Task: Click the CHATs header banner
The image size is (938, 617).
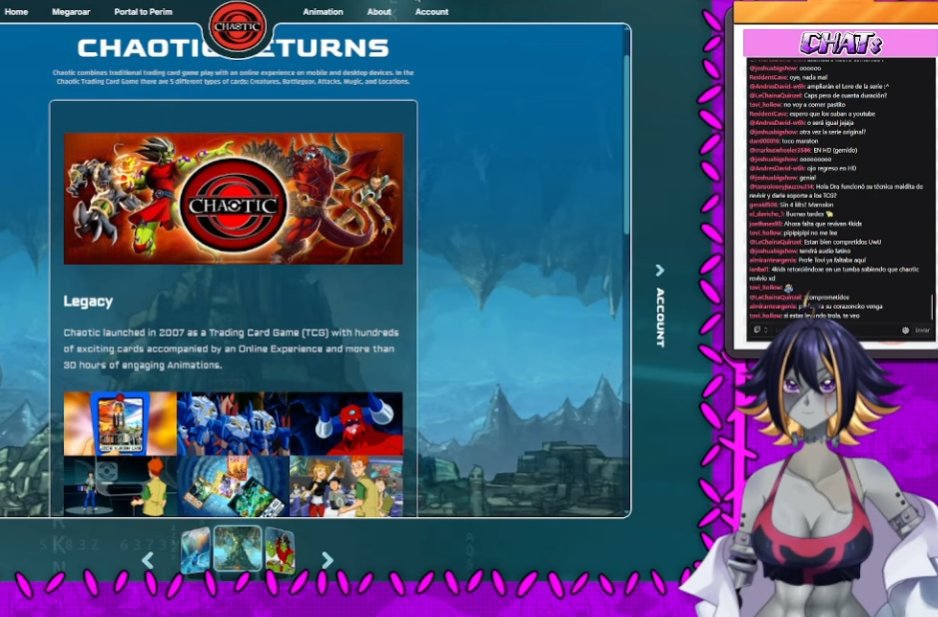Action: [839, 43]
